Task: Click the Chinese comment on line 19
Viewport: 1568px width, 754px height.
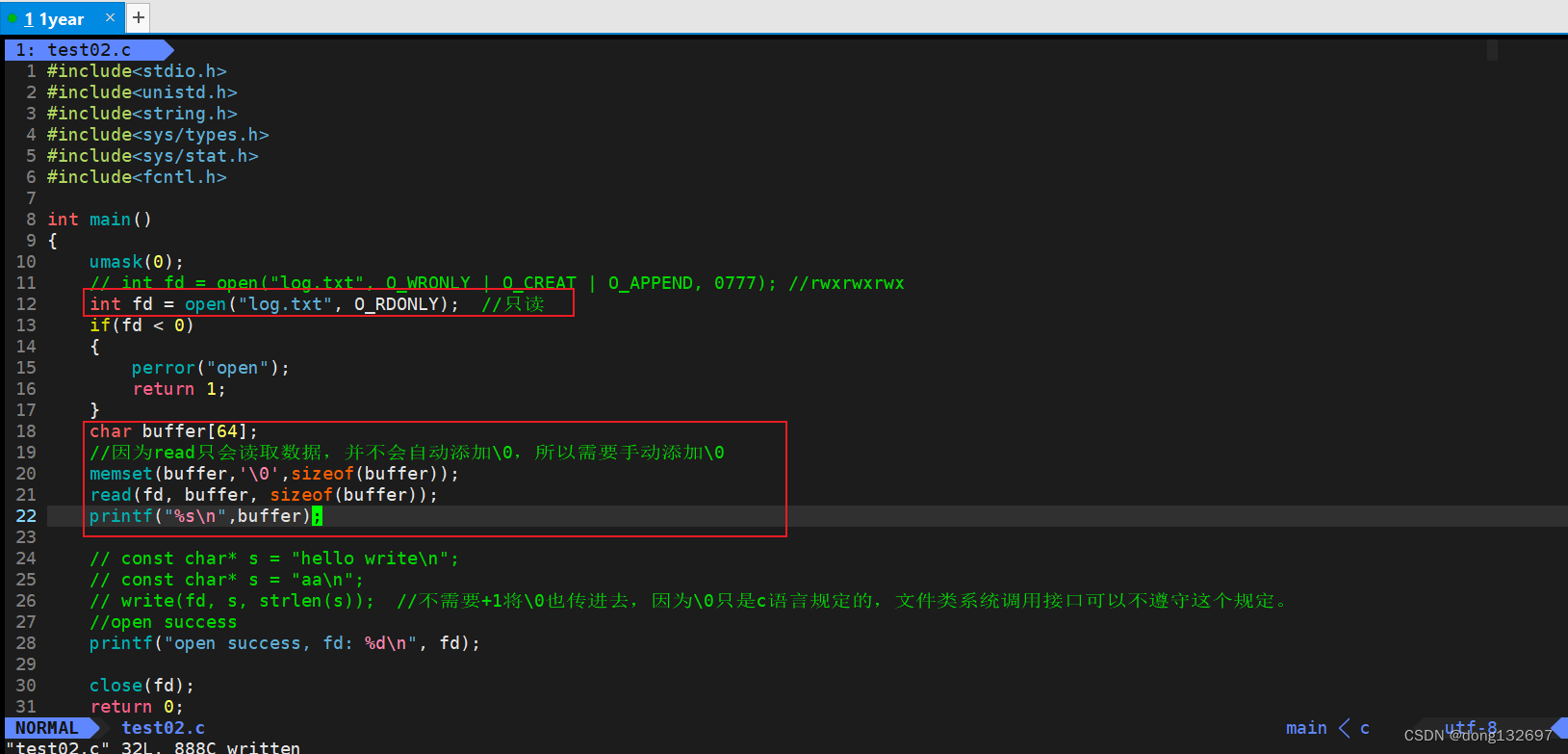Action: click(407, 453)
